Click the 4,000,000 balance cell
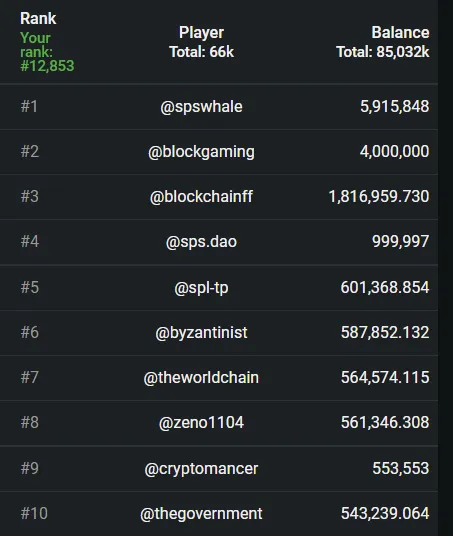Viewport: 453px width, 536px height. [x=394, y=151]
